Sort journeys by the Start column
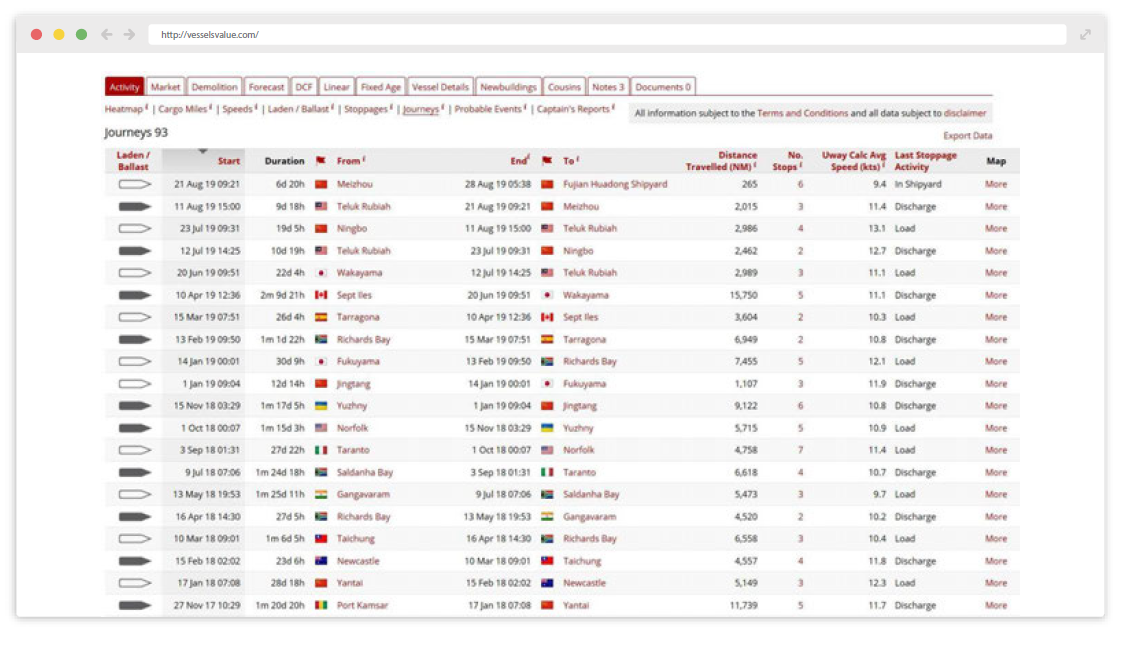This screenshot has height=661, width=1135. tap(228, 161)
